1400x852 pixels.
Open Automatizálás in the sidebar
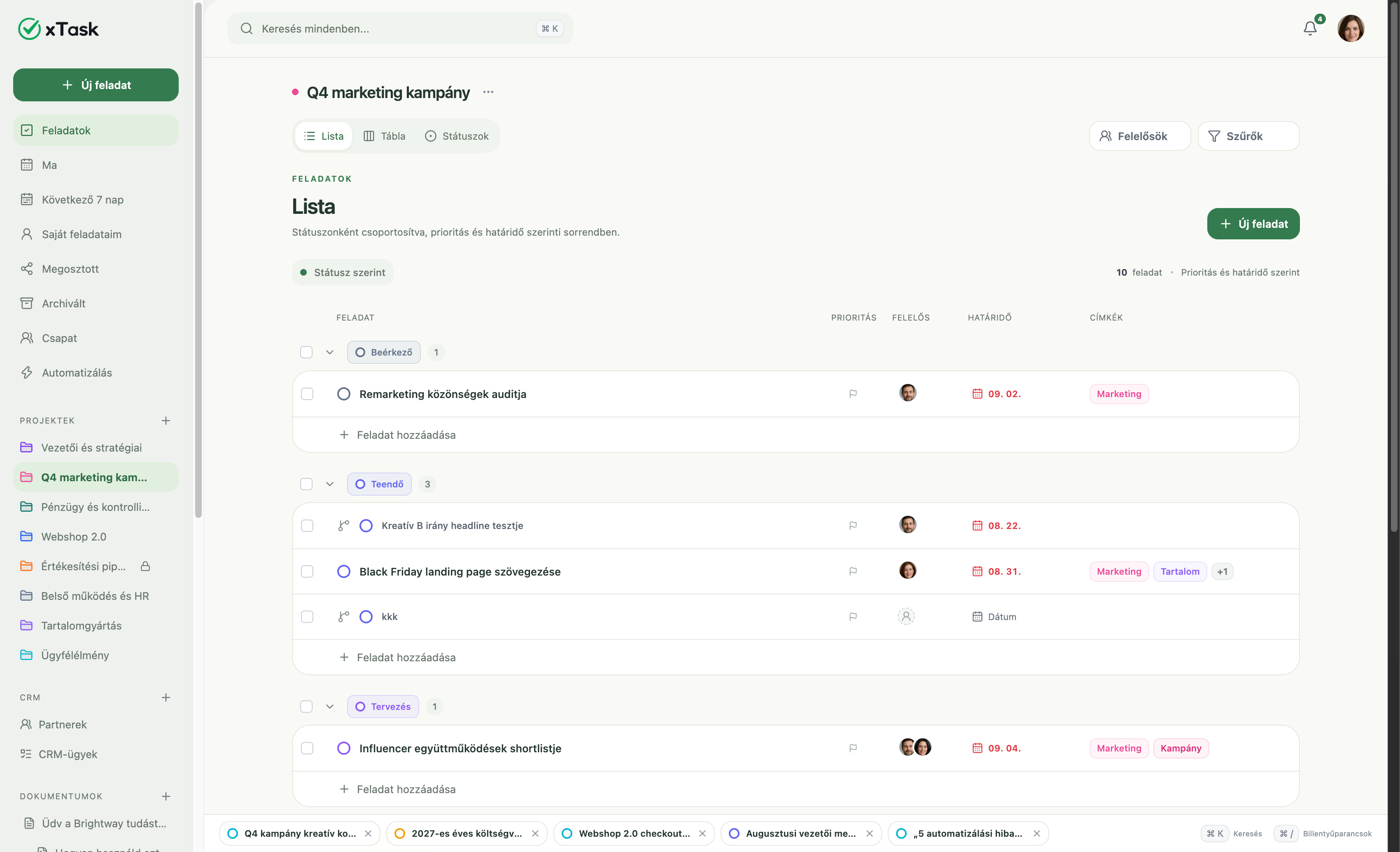point(96,373)
